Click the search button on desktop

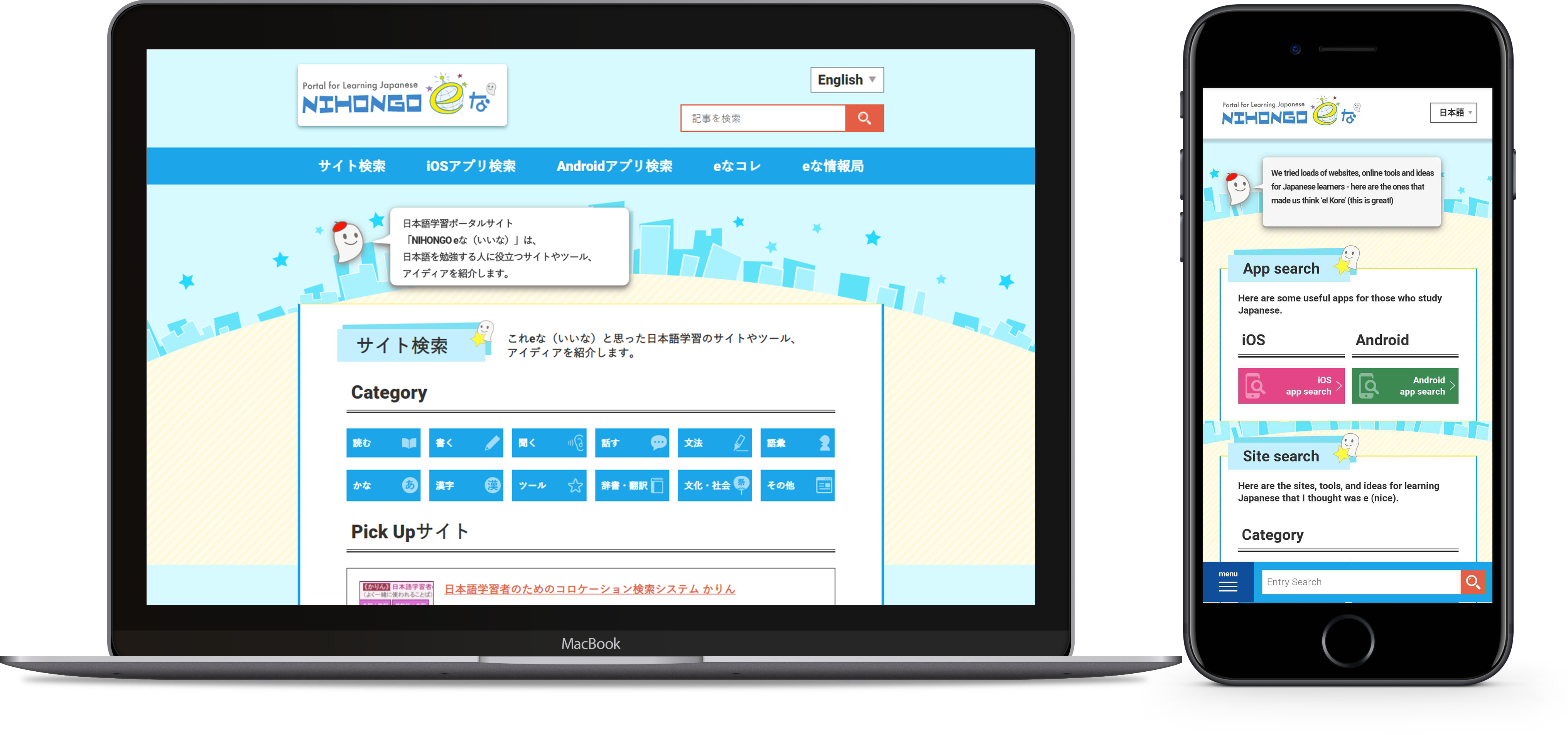pyautogui.click(x=864, y=119)
